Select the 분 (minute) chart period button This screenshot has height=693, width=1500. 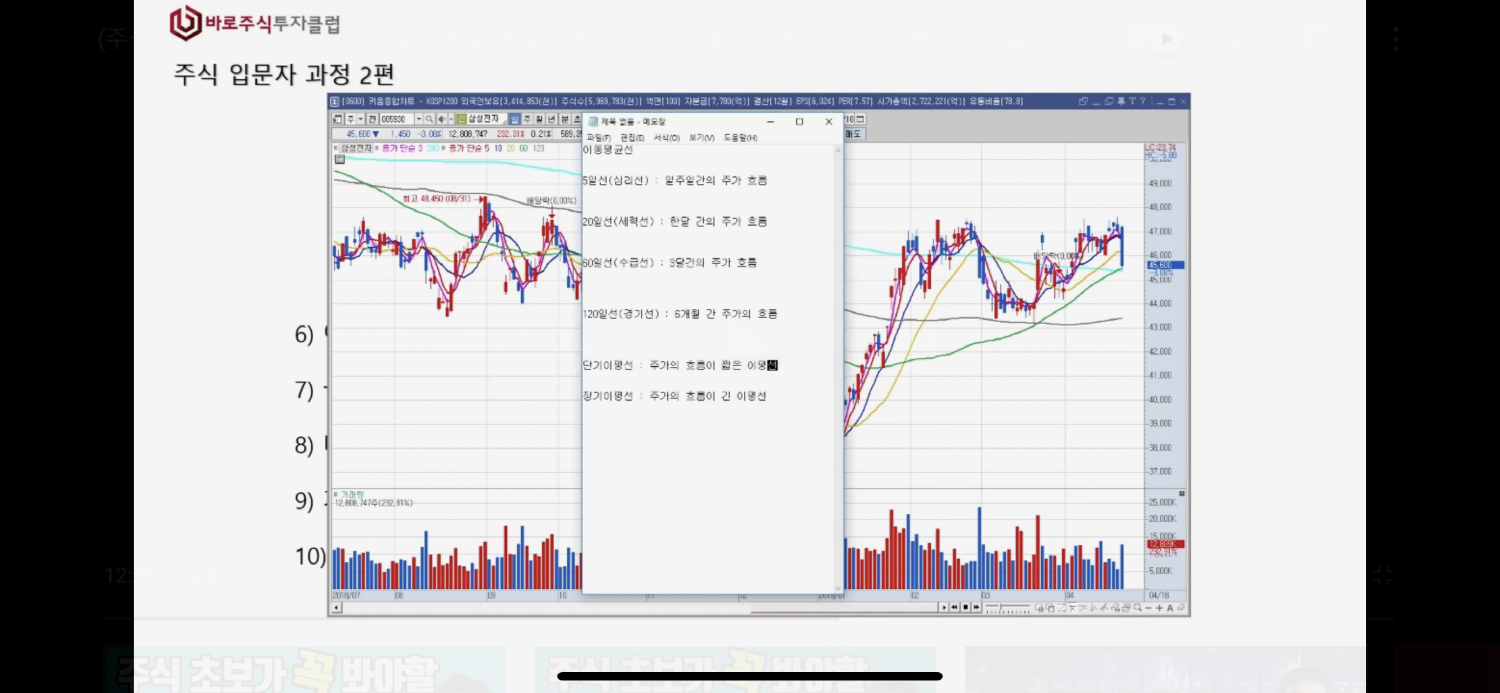coord(563,119)
